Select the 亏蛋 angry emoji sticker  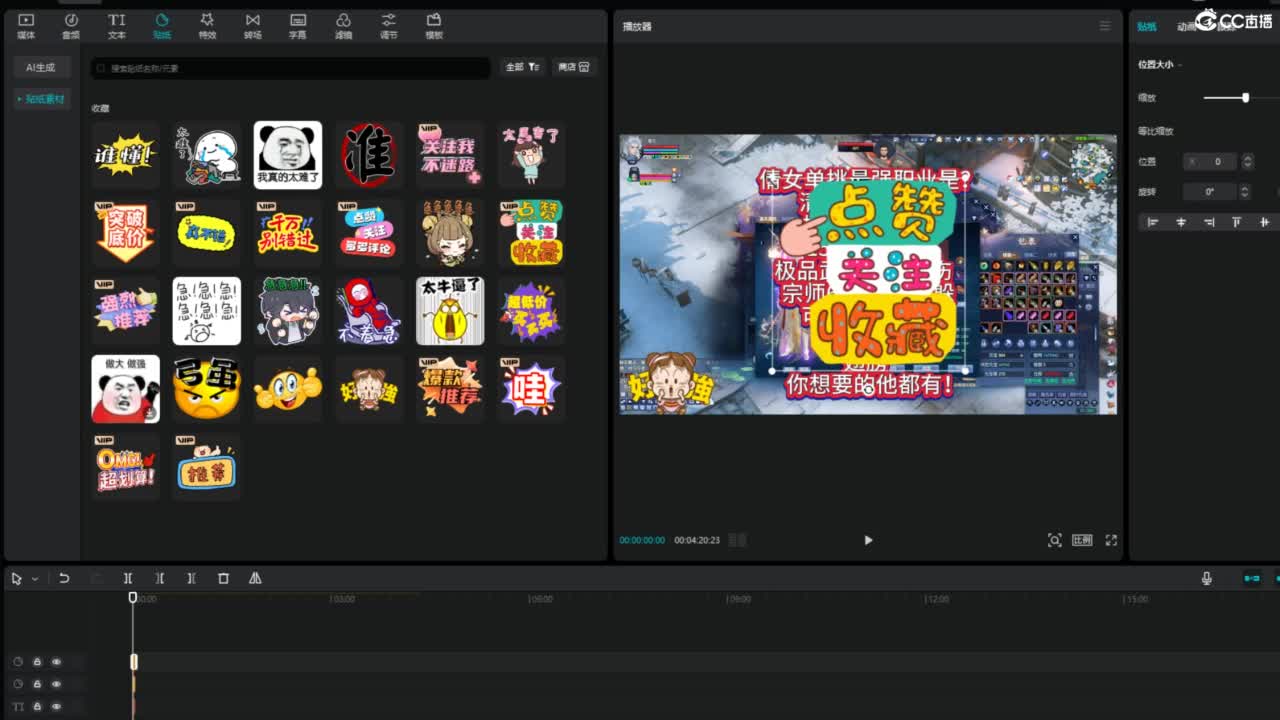[x=207, y=389]
